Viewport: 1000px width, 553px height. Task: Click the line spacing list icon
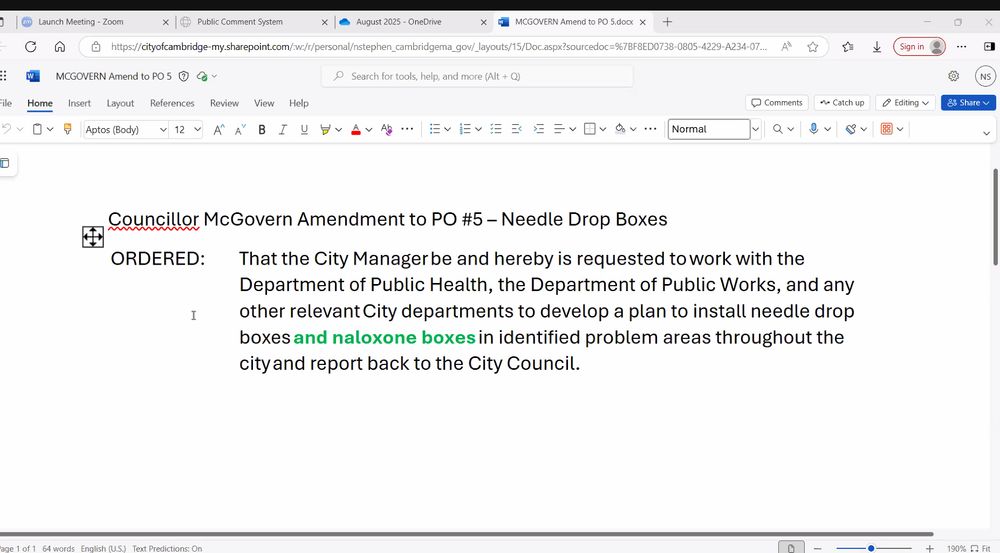click(x=496, y=129)
